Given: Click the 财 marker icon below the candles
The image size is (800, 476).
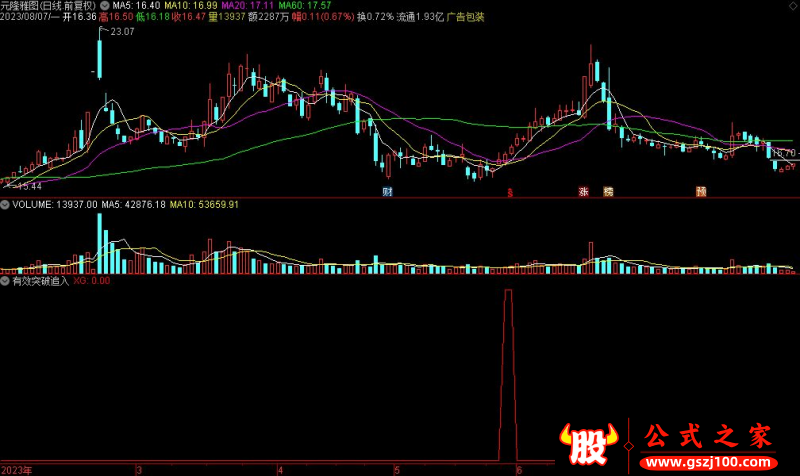Looking at the screenshot, I should (387, 192).
